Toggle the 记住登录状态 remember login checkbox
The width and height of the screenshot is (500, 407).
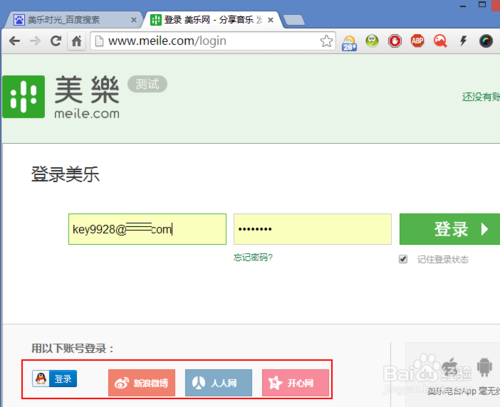[403, 259]
